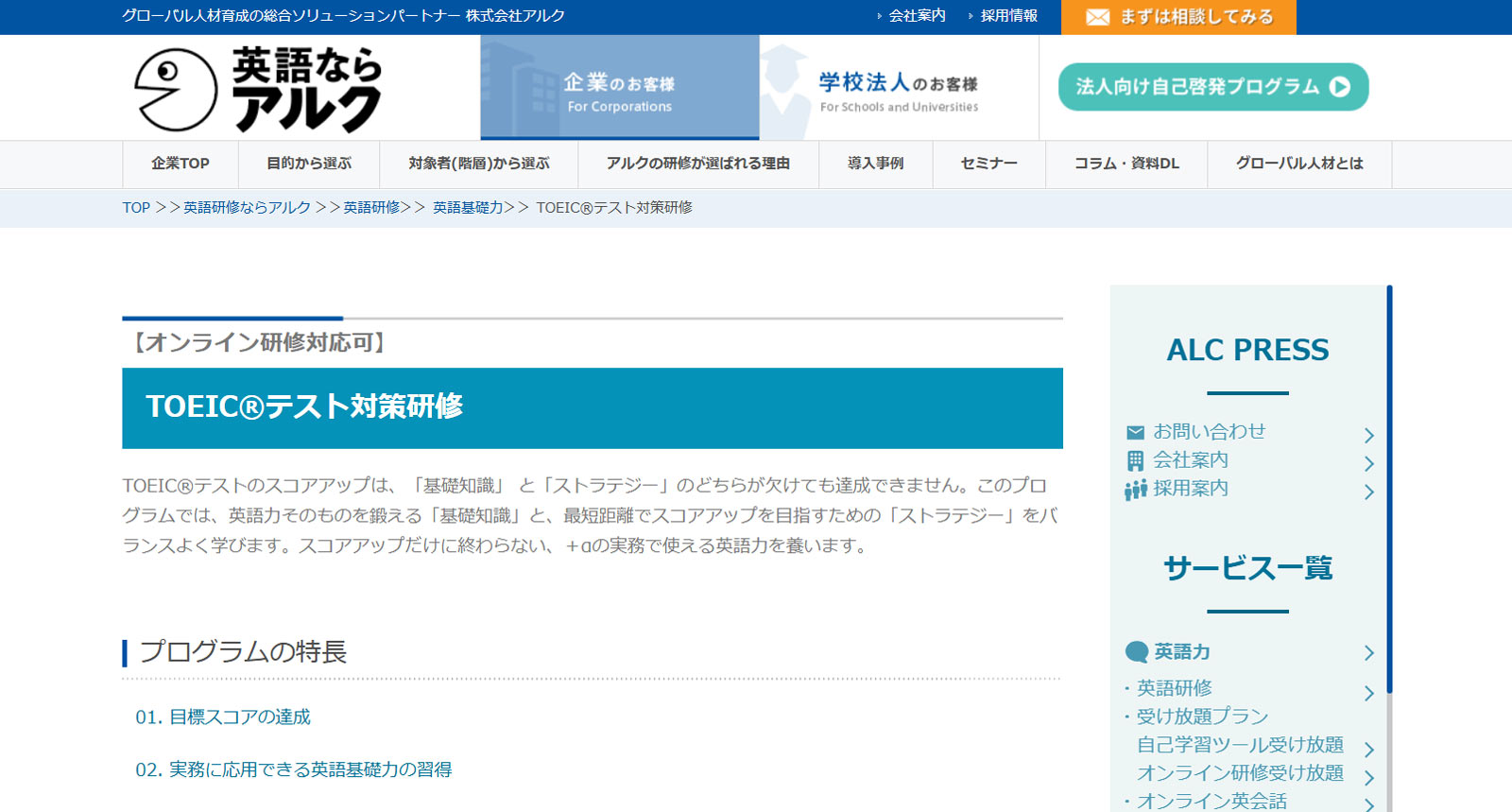This screenshot has width=1512, height=812.
Task: Jump to 01. 目標スコアの達成
Action: (223, 717)
